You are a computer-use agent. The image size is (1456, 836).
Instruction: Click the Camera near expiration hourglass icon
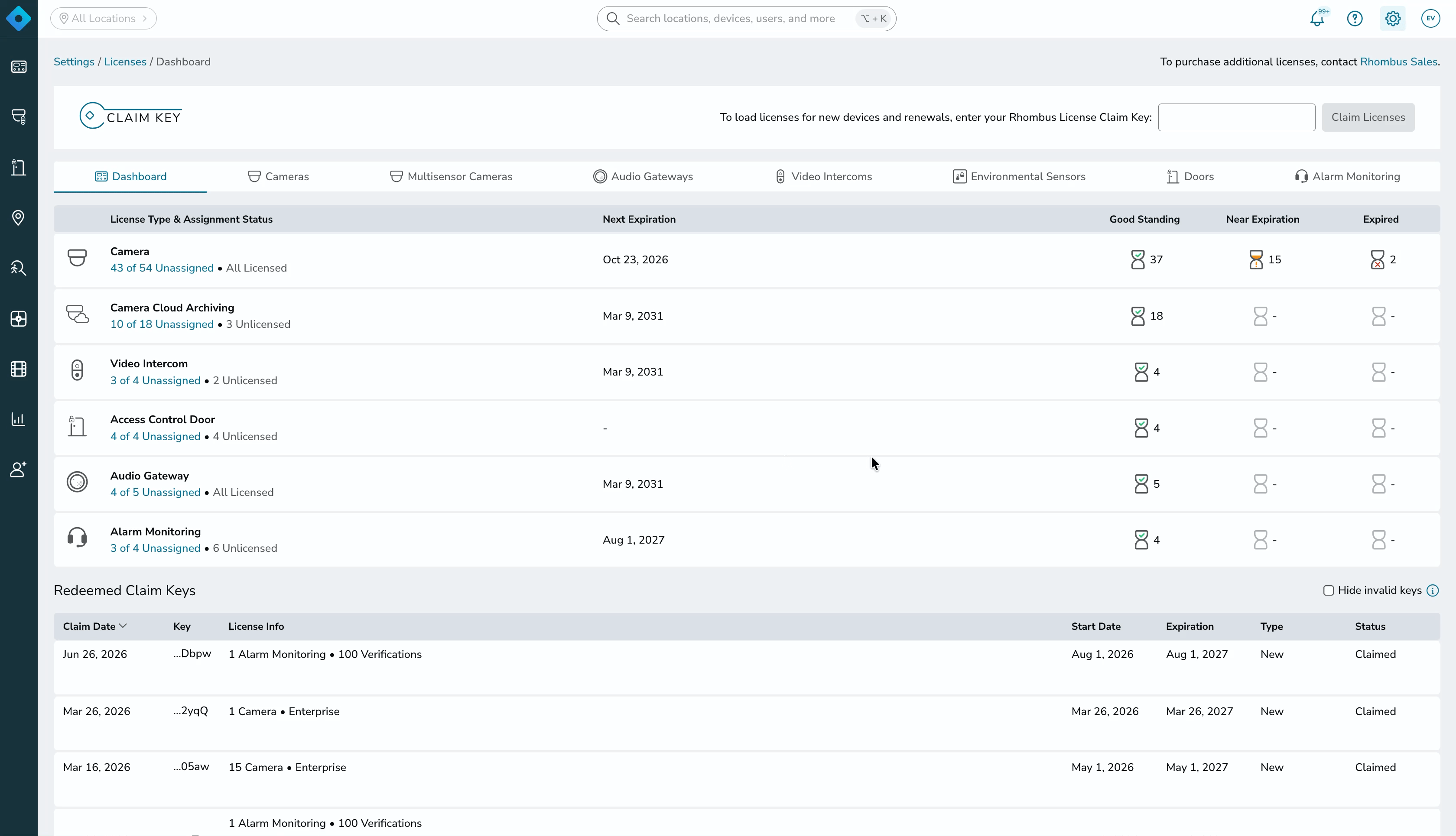point(1256,259)
